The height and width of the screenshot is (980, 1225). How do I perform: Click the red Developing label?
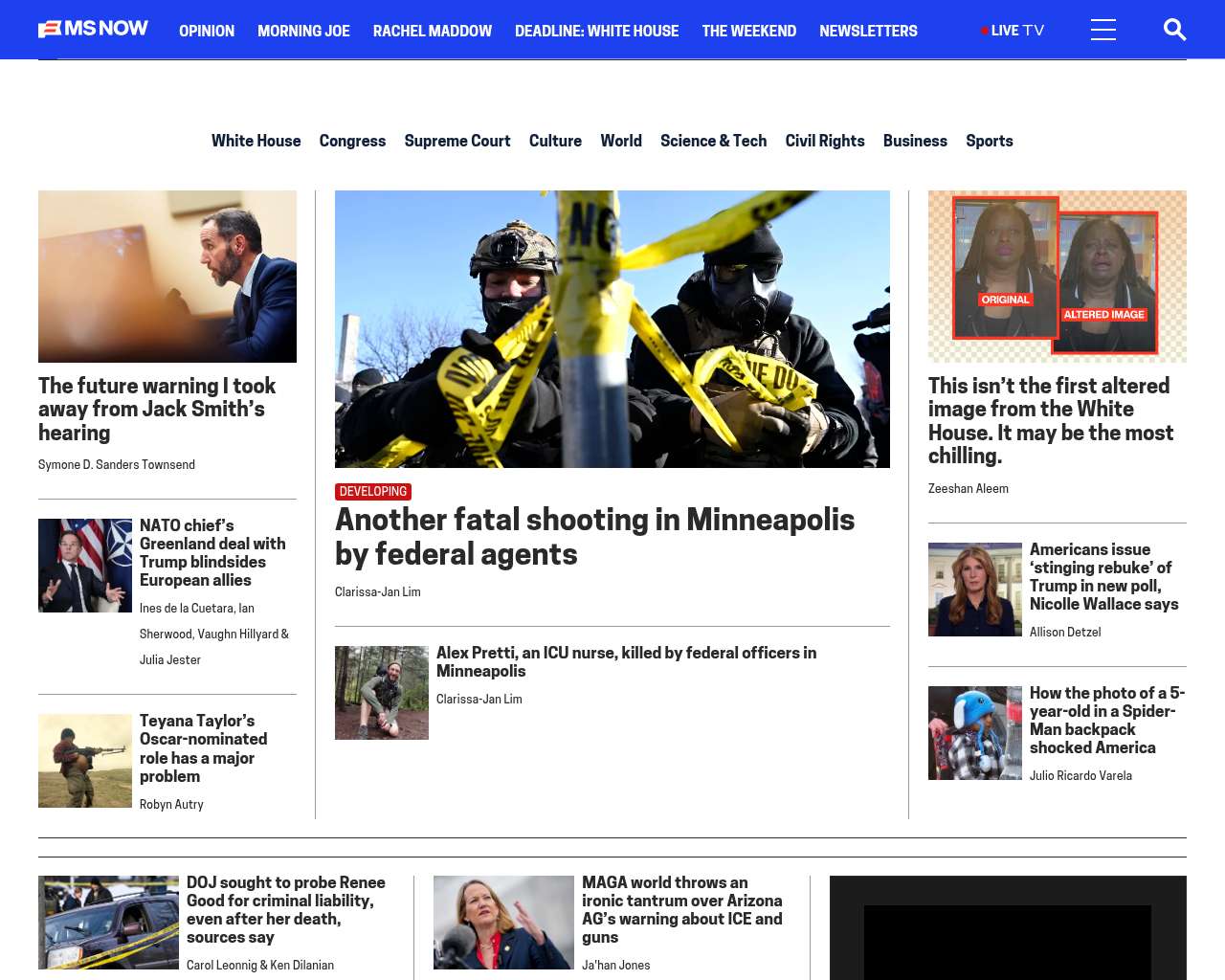tap(373, 491)
